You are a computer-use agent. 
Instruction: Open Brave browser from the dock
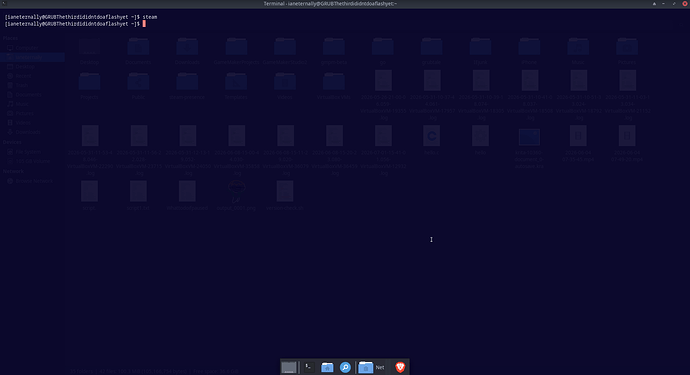tap(400, 367)
